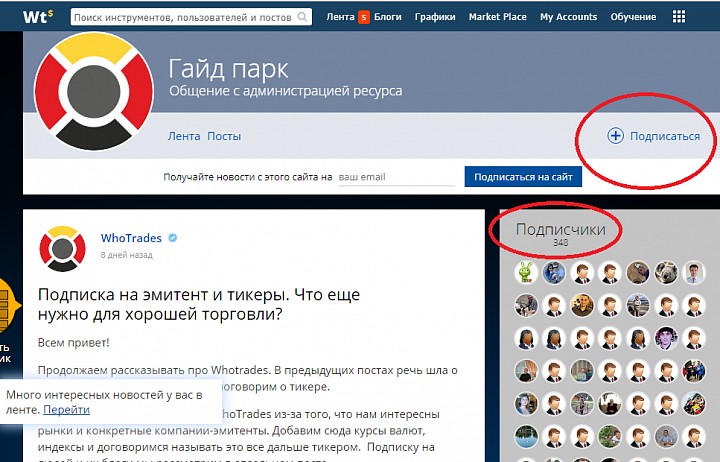This screenshot has width=720, height=462.
Task: Click the Подписаться link
Action: point(664,136)
